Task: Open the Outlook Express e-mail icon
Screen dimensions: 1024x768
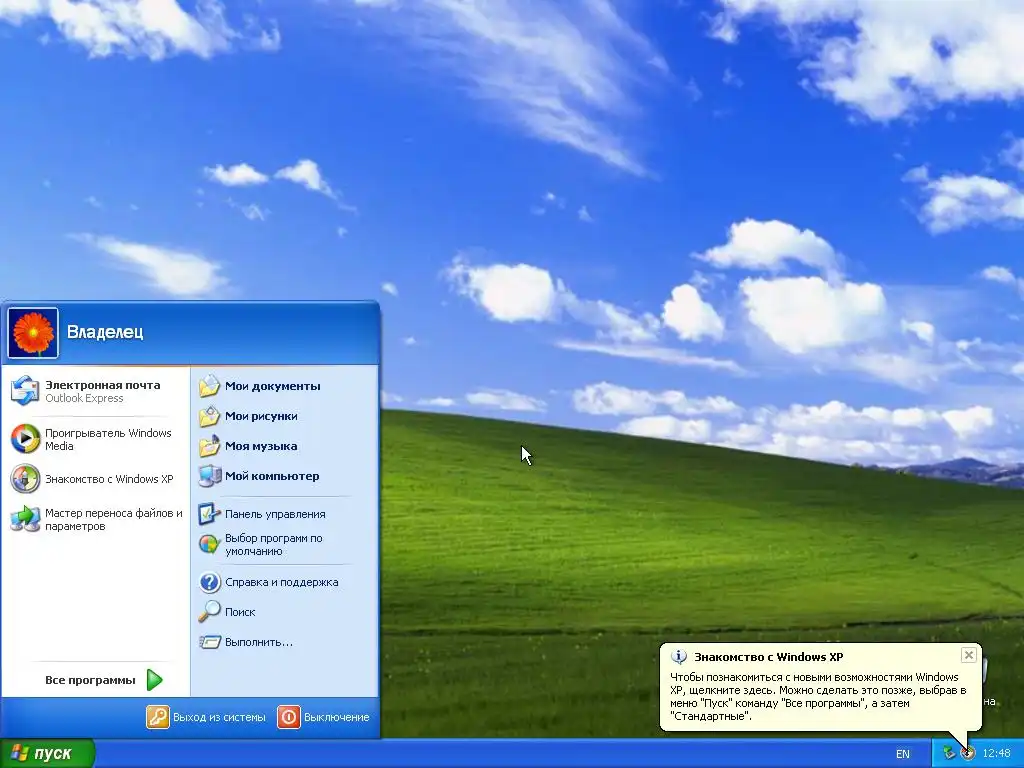Action: click(25, 391)
